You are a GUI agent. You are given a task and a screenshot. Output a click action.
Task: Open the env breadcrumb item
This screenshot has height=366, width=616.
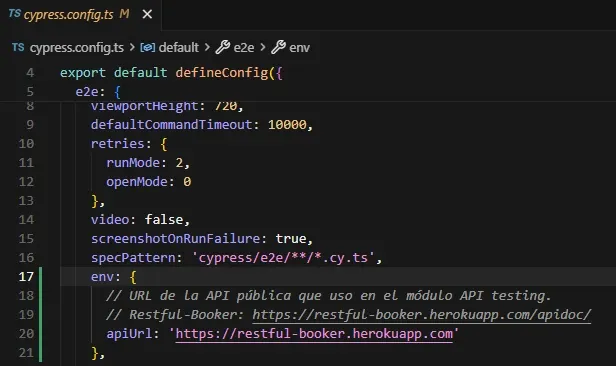coord(299,48)
